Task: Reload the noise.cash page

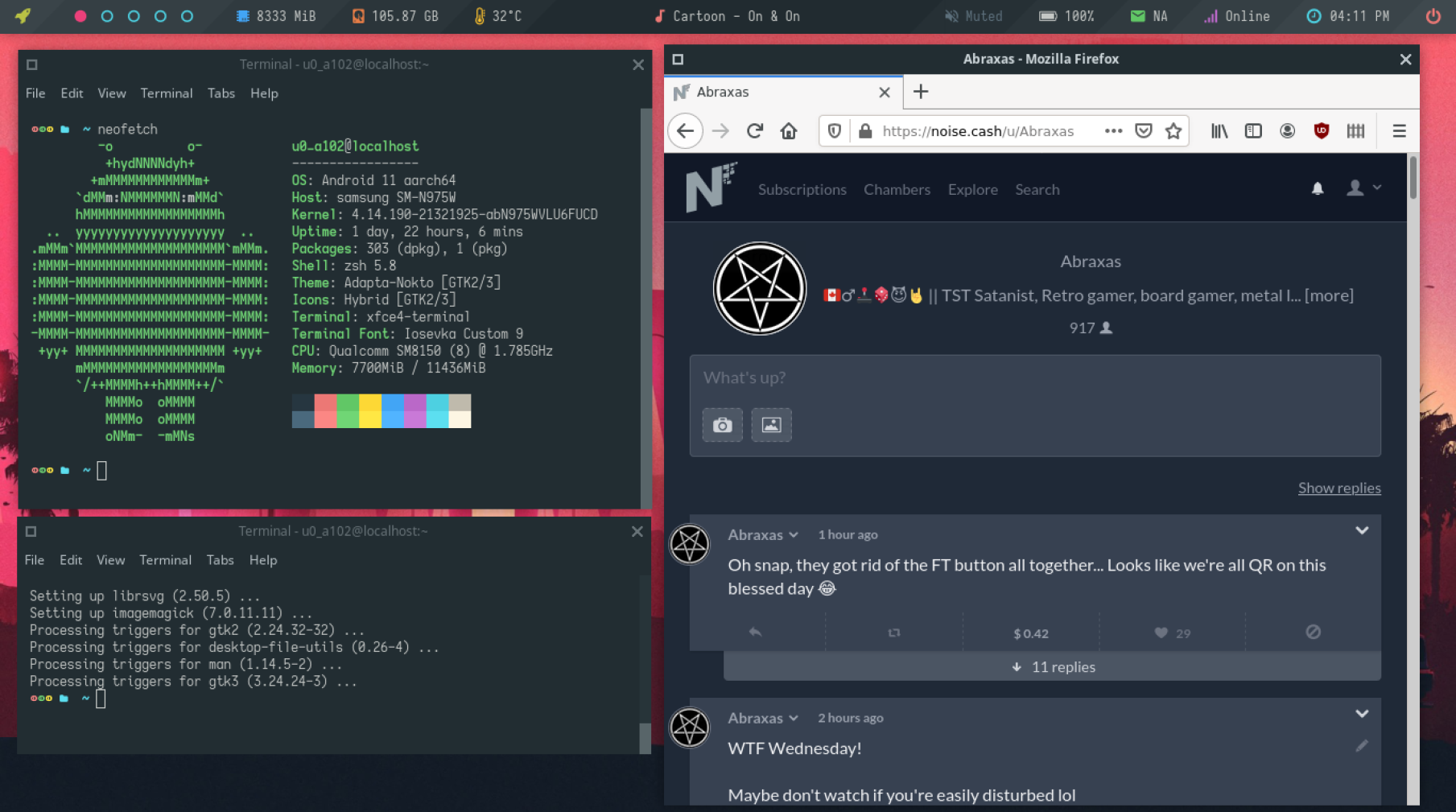Action: pos(755,131)
